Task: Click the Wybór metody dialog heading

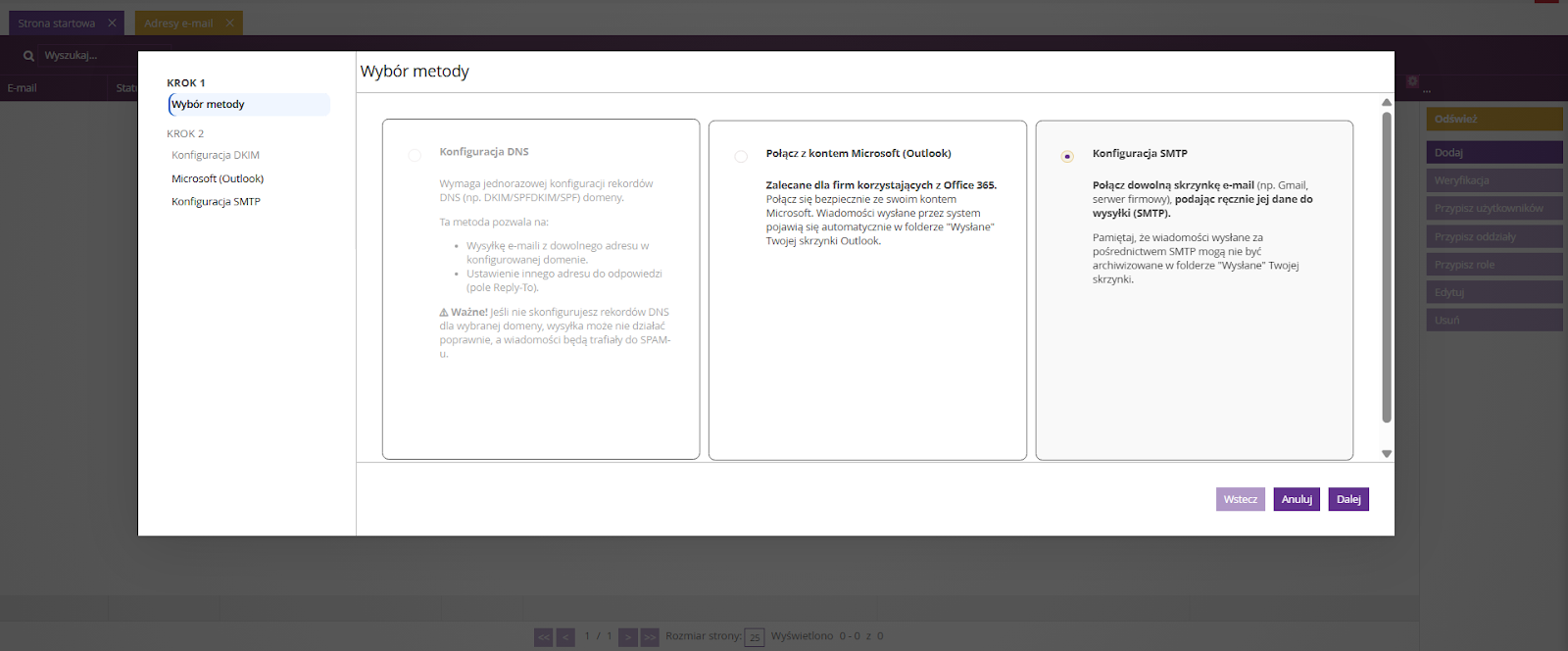Action: click(415, 72)
